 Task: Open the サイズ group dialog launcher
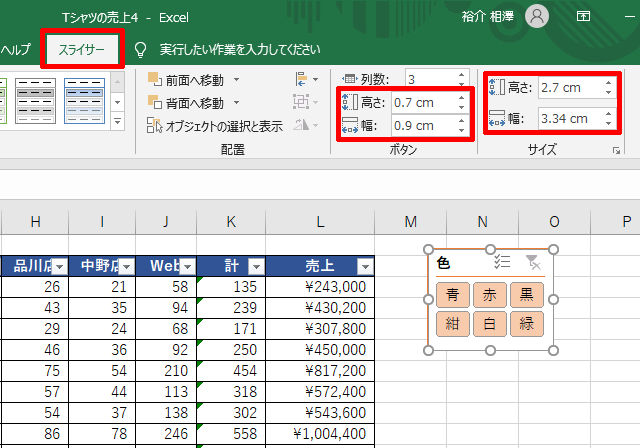click(616, 151)
